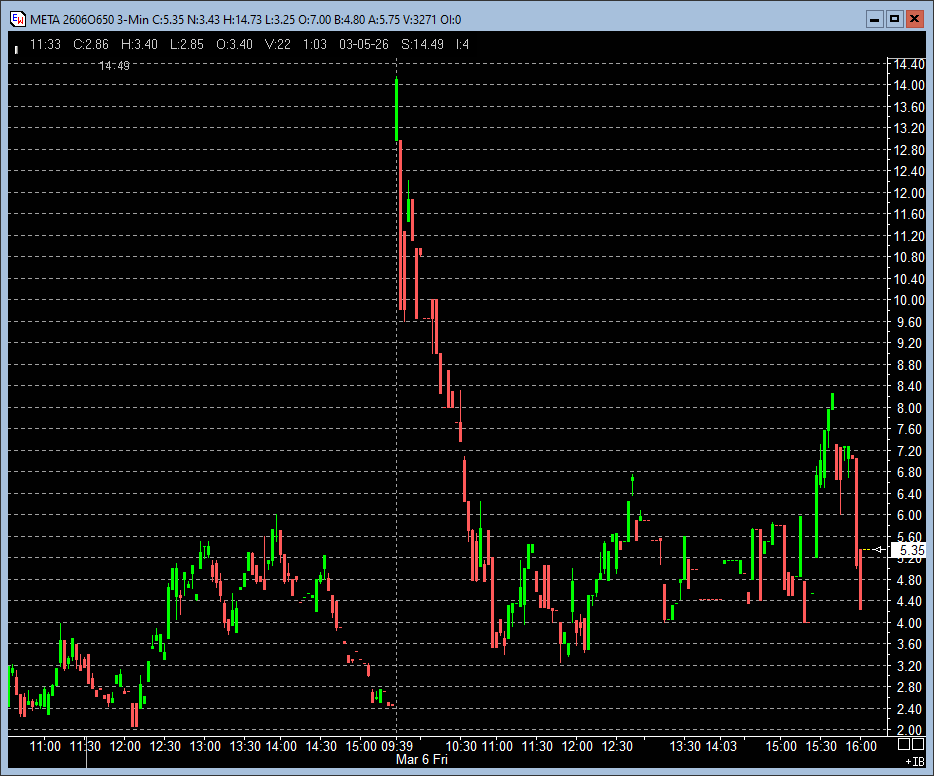Click the +IB indicator in bottom corner
This screenshot has width=934, height=776.
[x=914, y=761]
